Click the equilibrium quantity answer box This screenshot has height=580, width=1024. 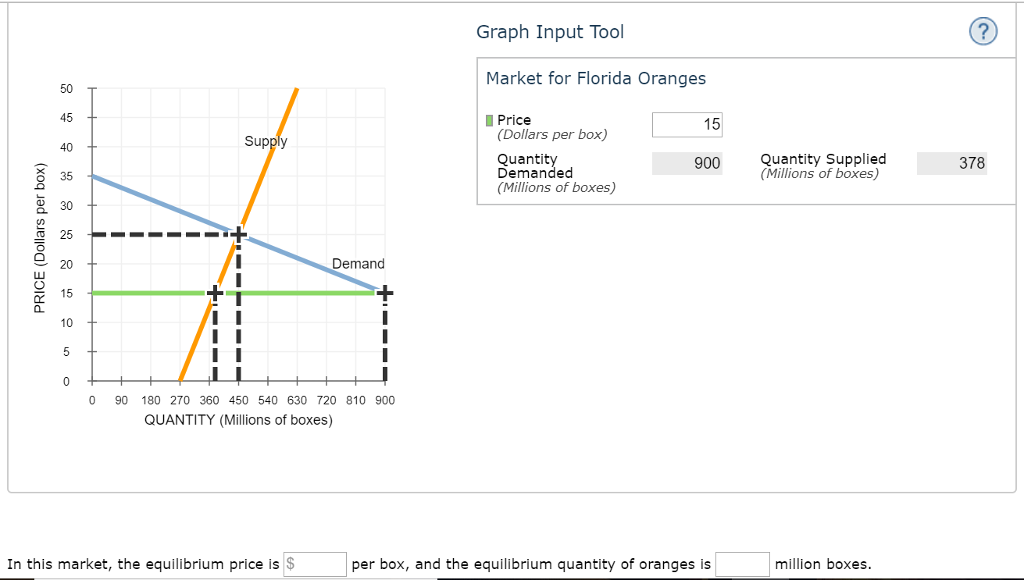coord(741,564)
